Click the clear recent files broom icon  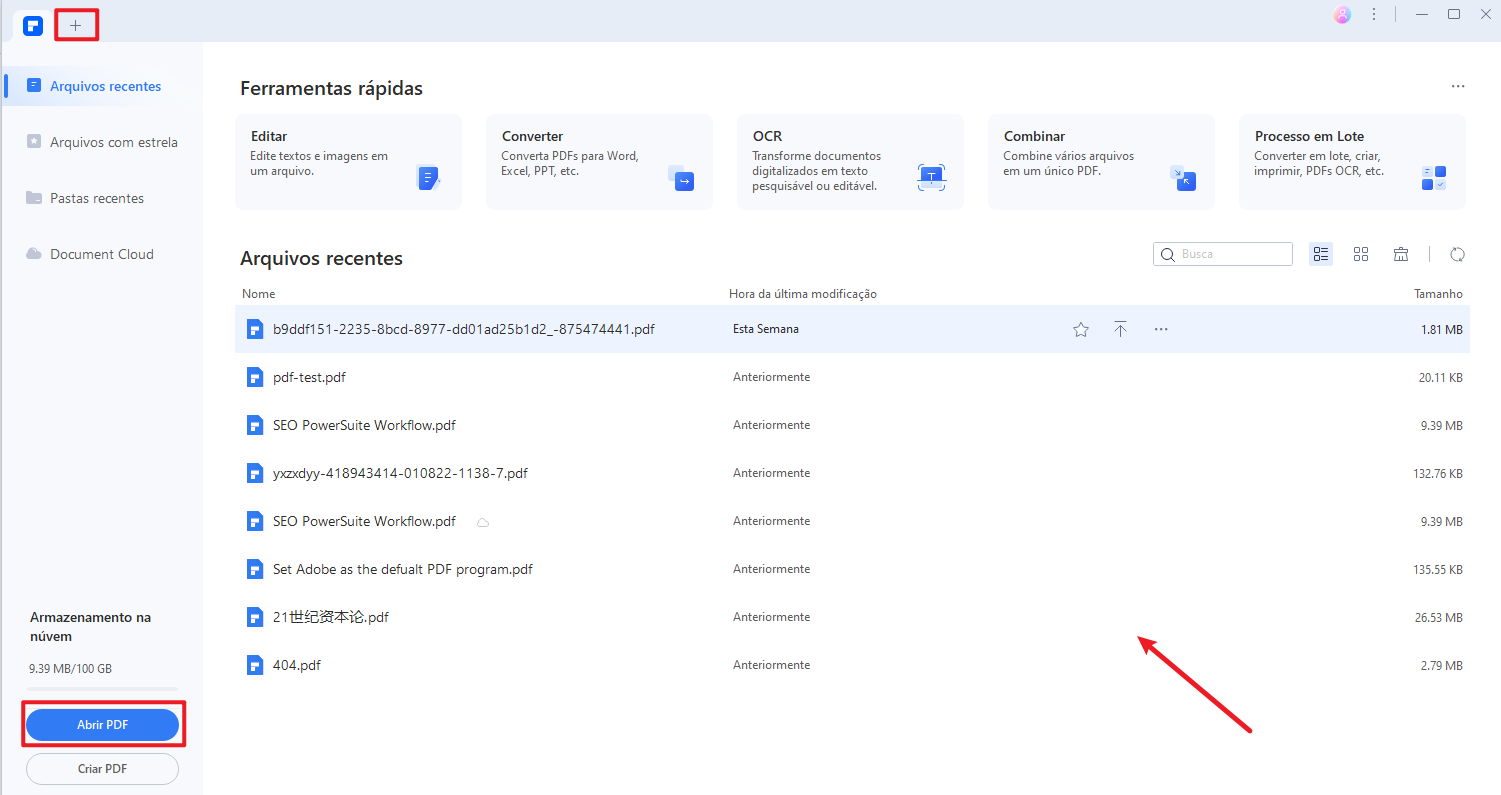click(x=1401, y=254)
